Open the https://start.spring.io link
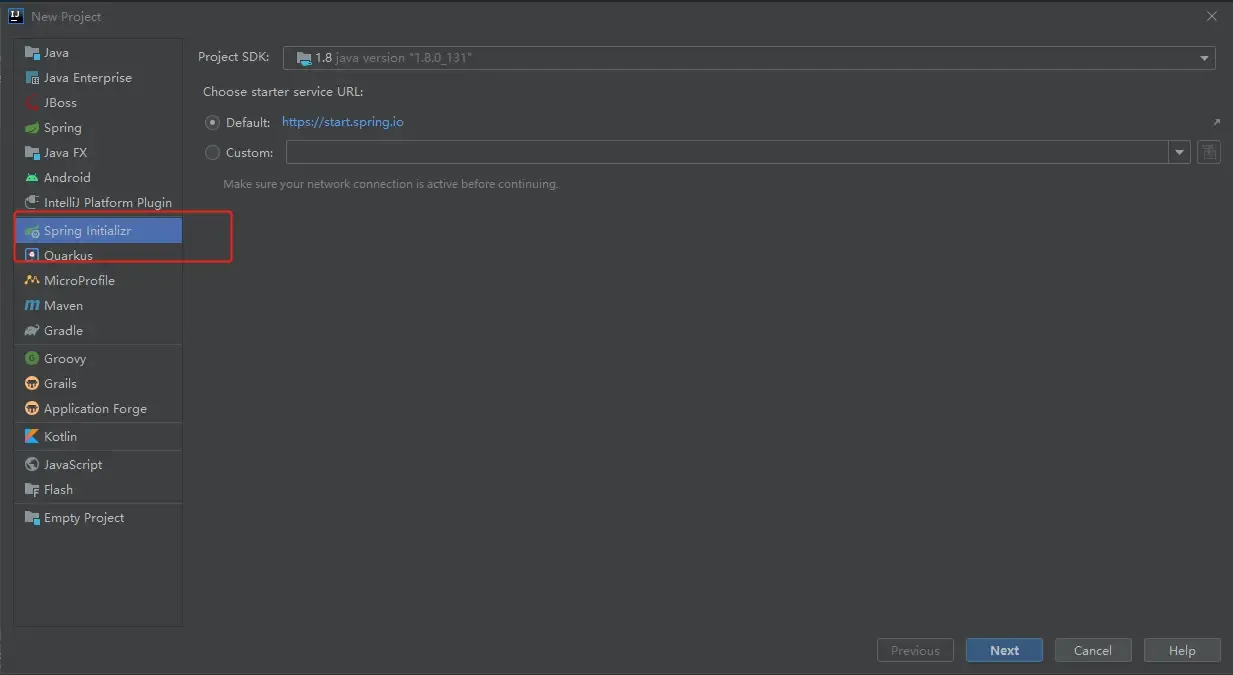 (343, 121)
